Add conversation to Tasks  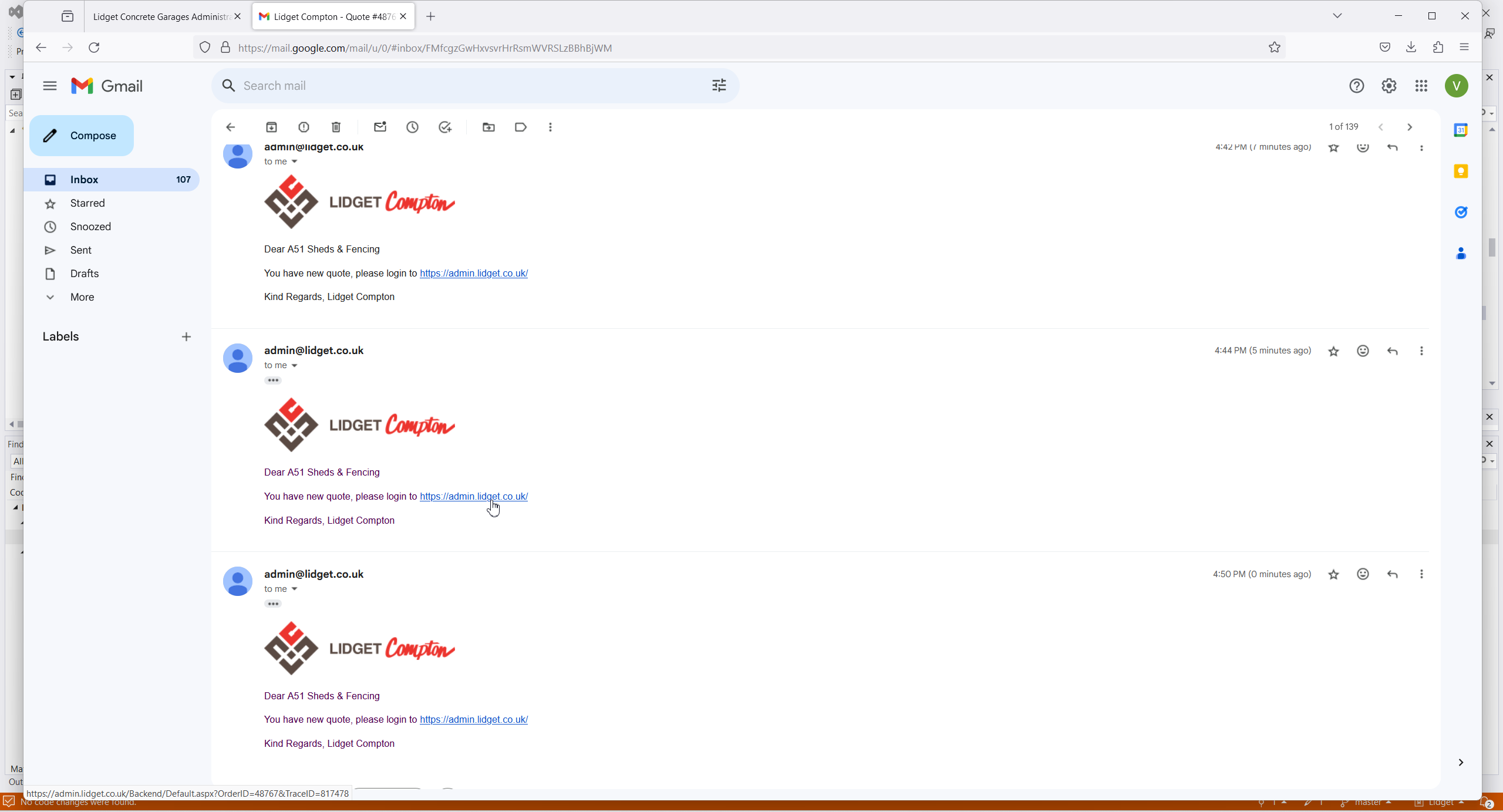(x=445, y=127)
